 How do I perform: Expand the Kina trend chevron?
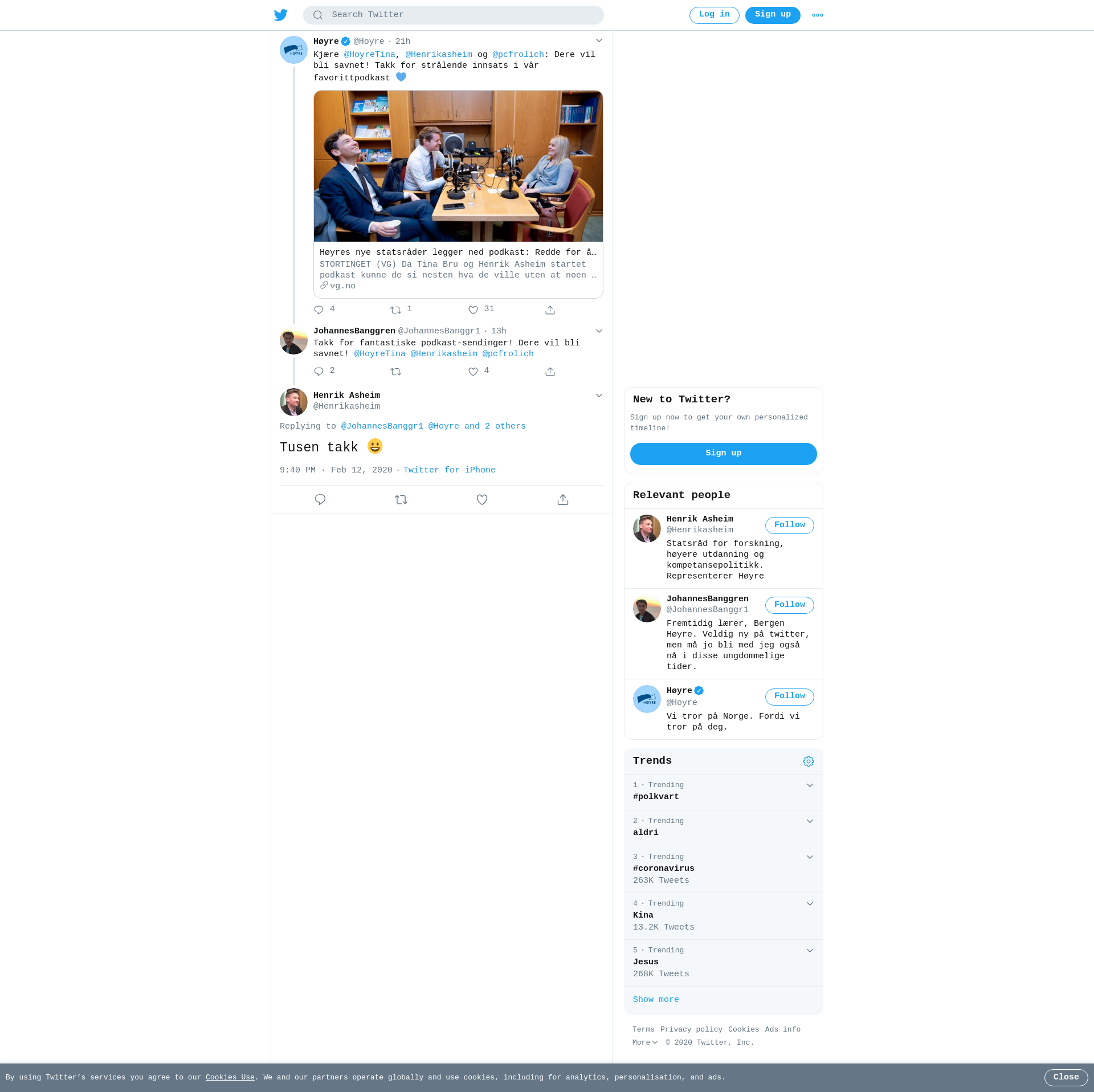coord(810,904)
